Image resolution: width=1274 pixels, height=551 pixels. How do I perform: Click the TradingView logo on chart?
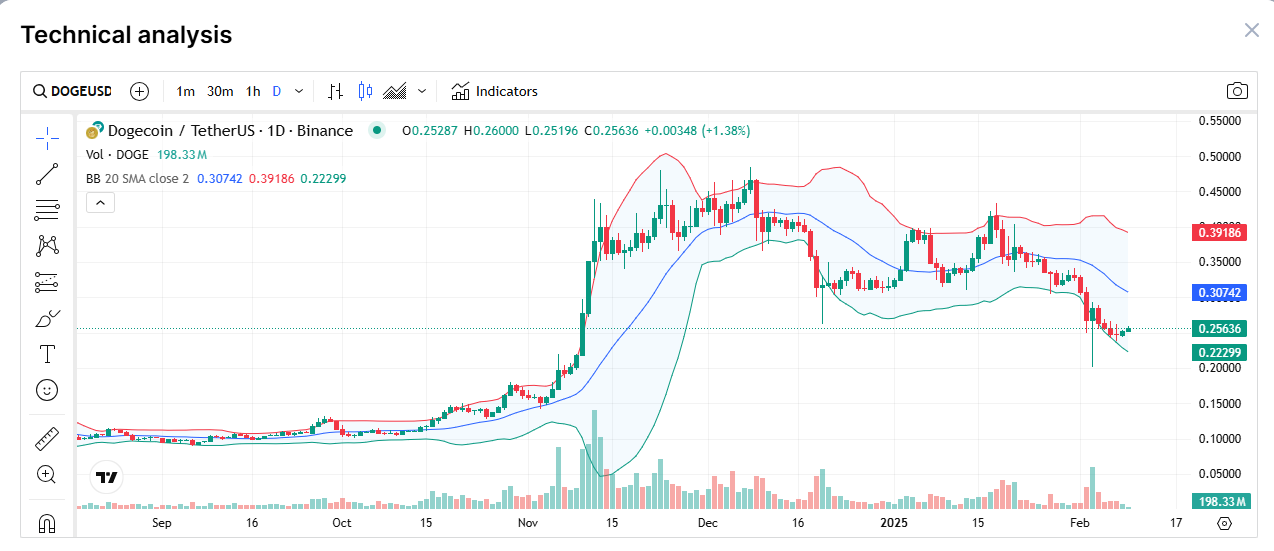(x=107, y=477)
